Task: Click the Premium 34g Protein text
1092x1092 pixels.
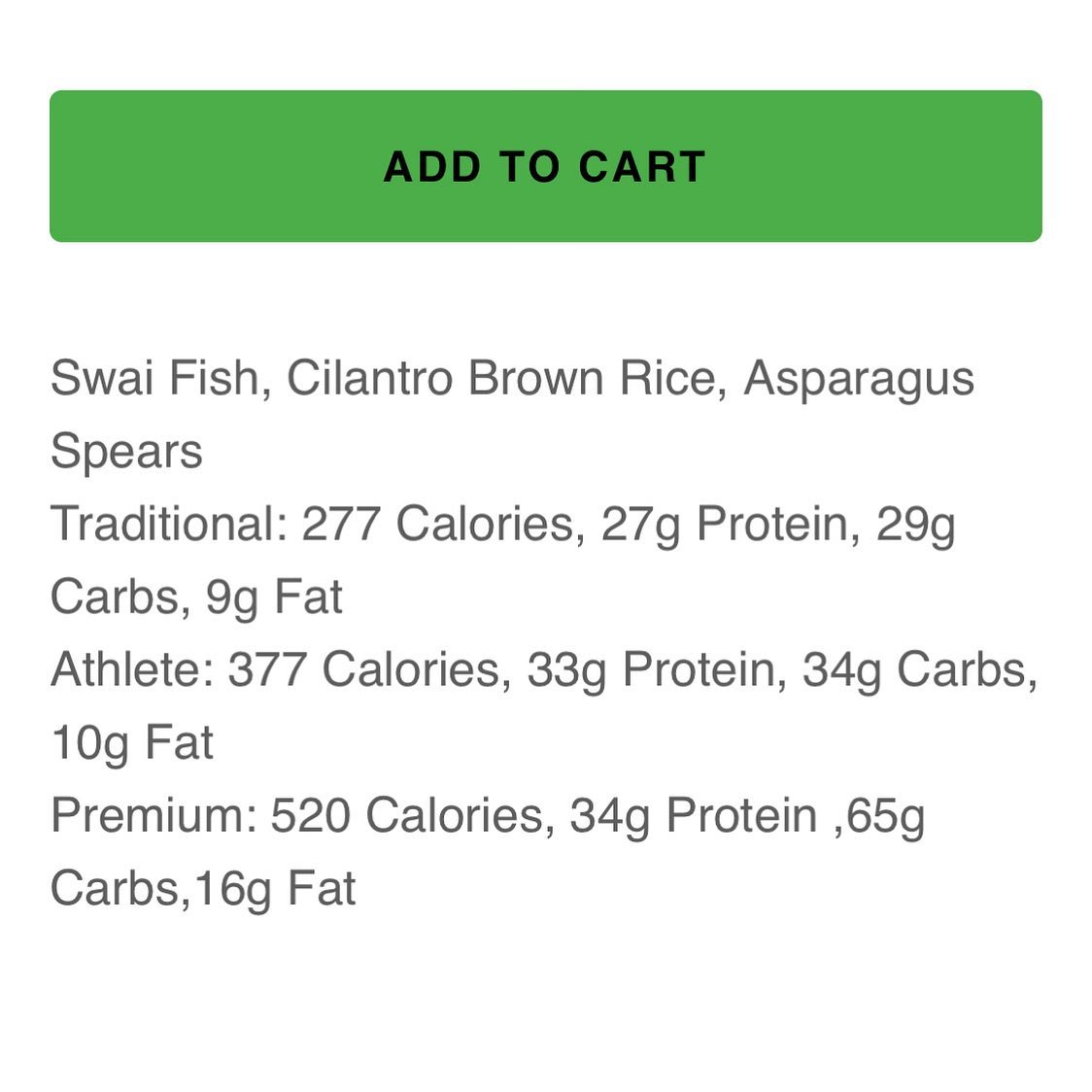Action: pos(693,816)
